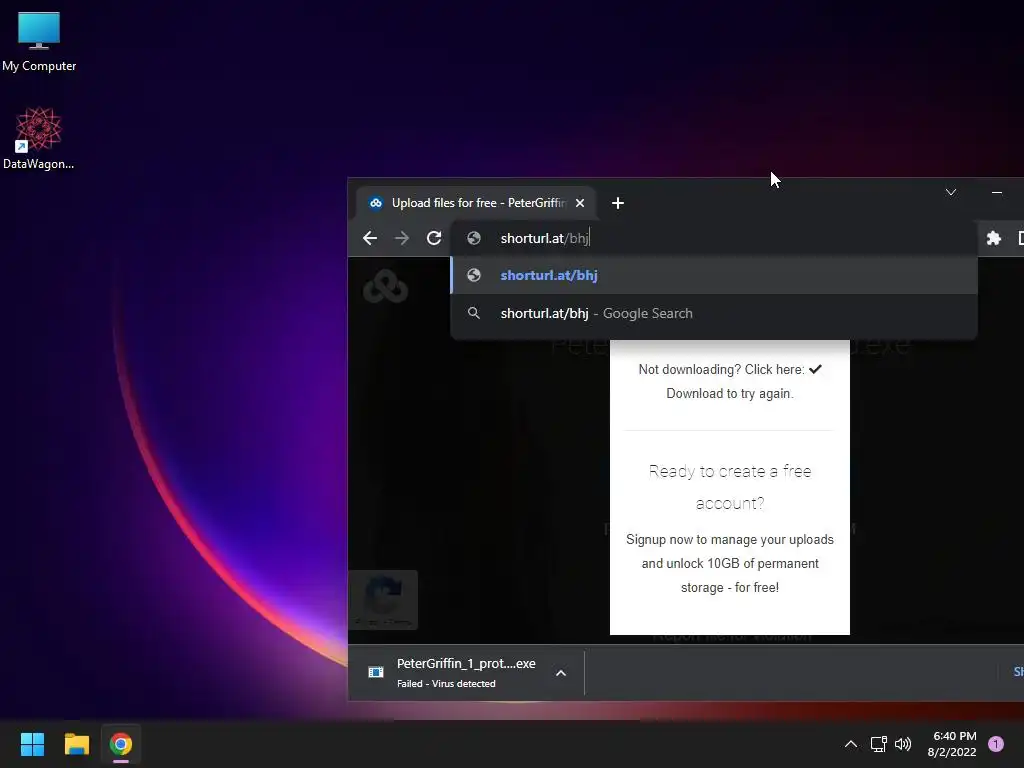Show hidden system tray icons

(x=850, y=744)
